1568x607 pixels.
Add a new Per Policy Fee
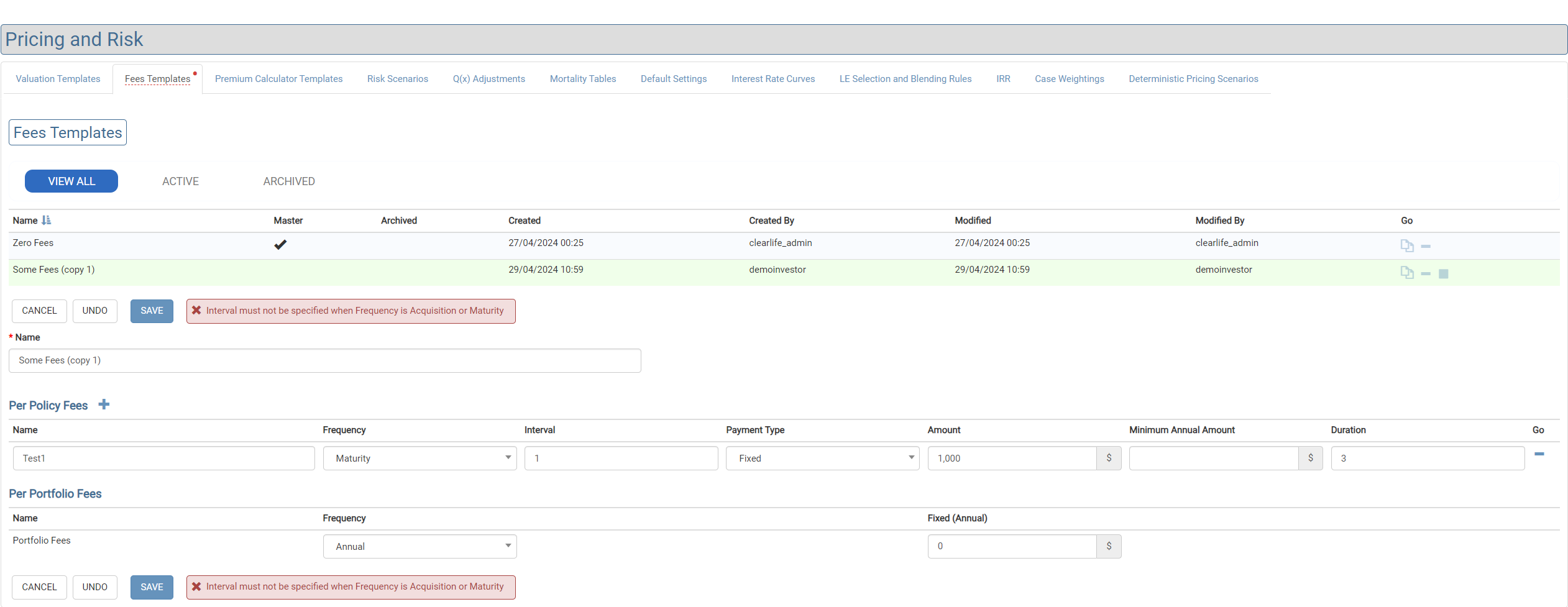[104, 404]
